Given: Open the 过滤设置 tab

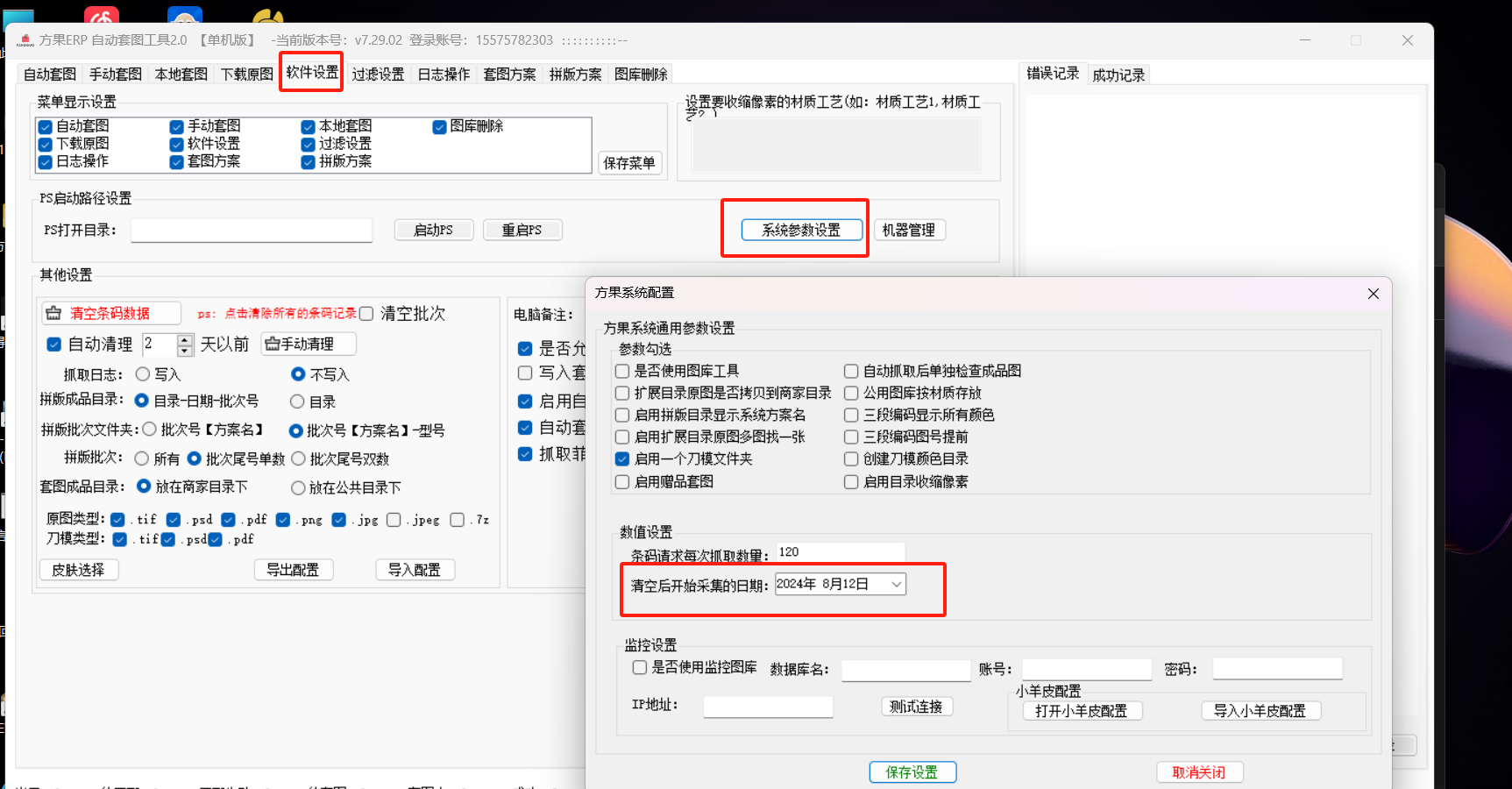Looking at the screenshot, I should (x=378, y=75).
